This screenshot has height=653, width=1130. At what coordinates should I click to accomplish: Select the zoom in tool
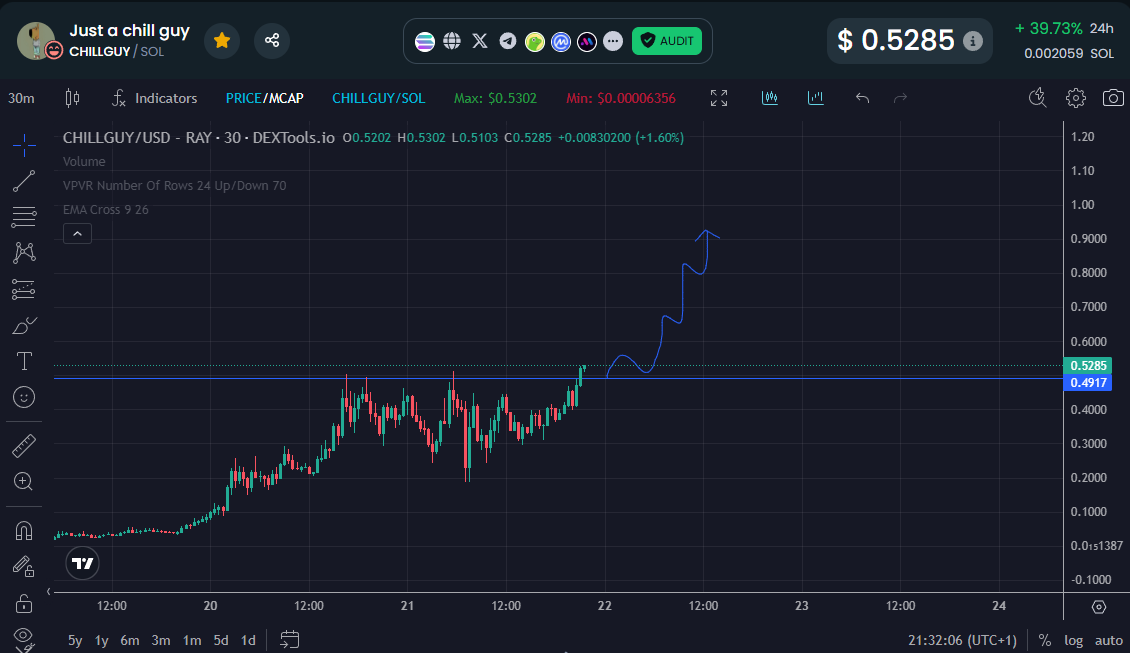pyautogui.click(x=24, y=481)
